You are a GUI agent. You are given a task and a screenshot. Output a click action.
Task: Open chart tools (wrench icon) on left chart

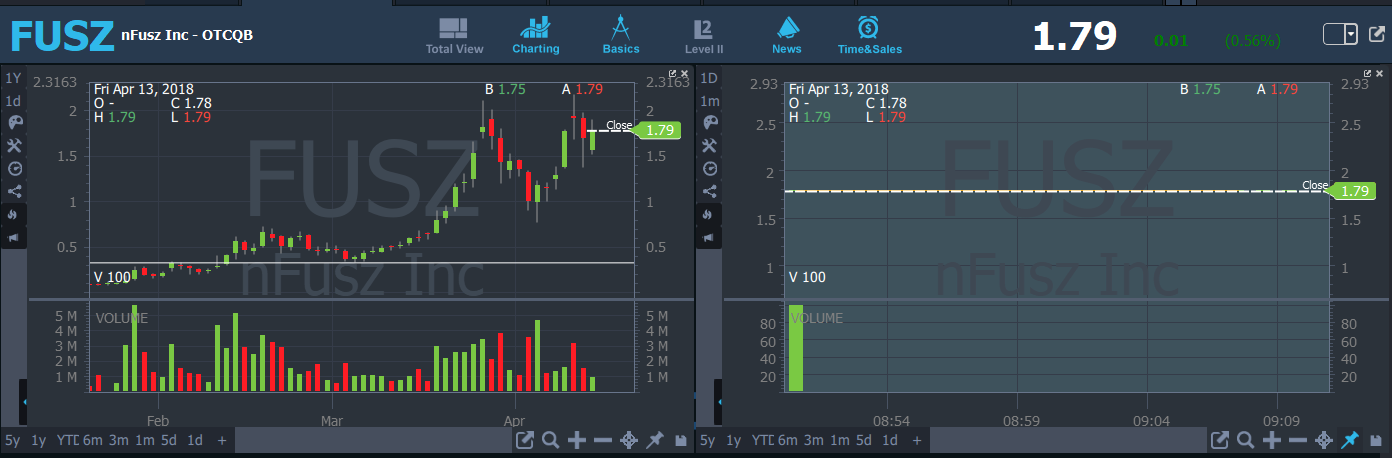click(14, 146)
